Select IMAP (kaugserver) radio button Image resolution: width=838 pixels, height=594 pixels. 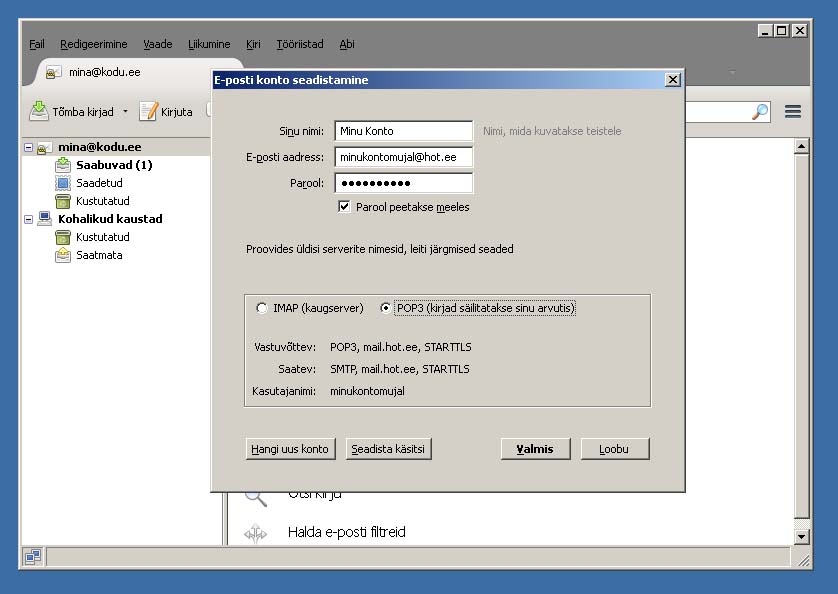tap(261, 308)
